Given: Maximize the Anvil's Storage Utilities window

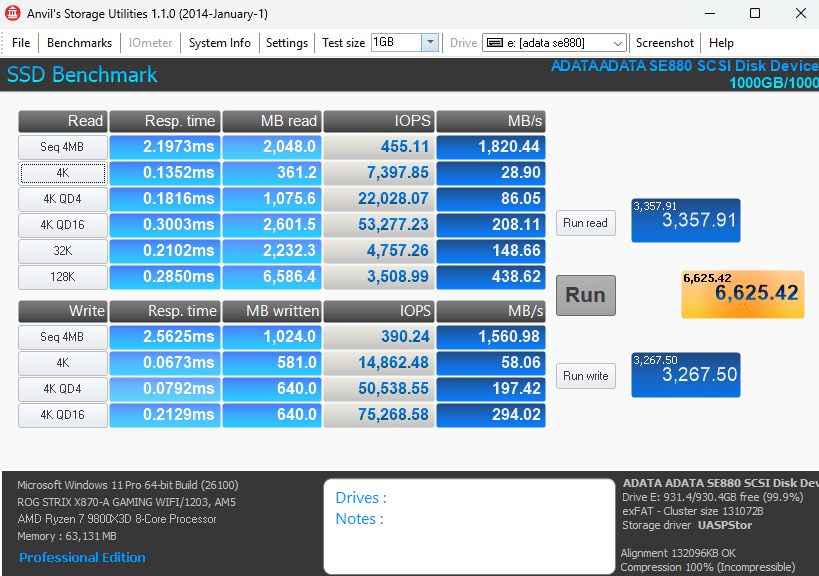Looking at the screenshot, I should coord(754,14).
